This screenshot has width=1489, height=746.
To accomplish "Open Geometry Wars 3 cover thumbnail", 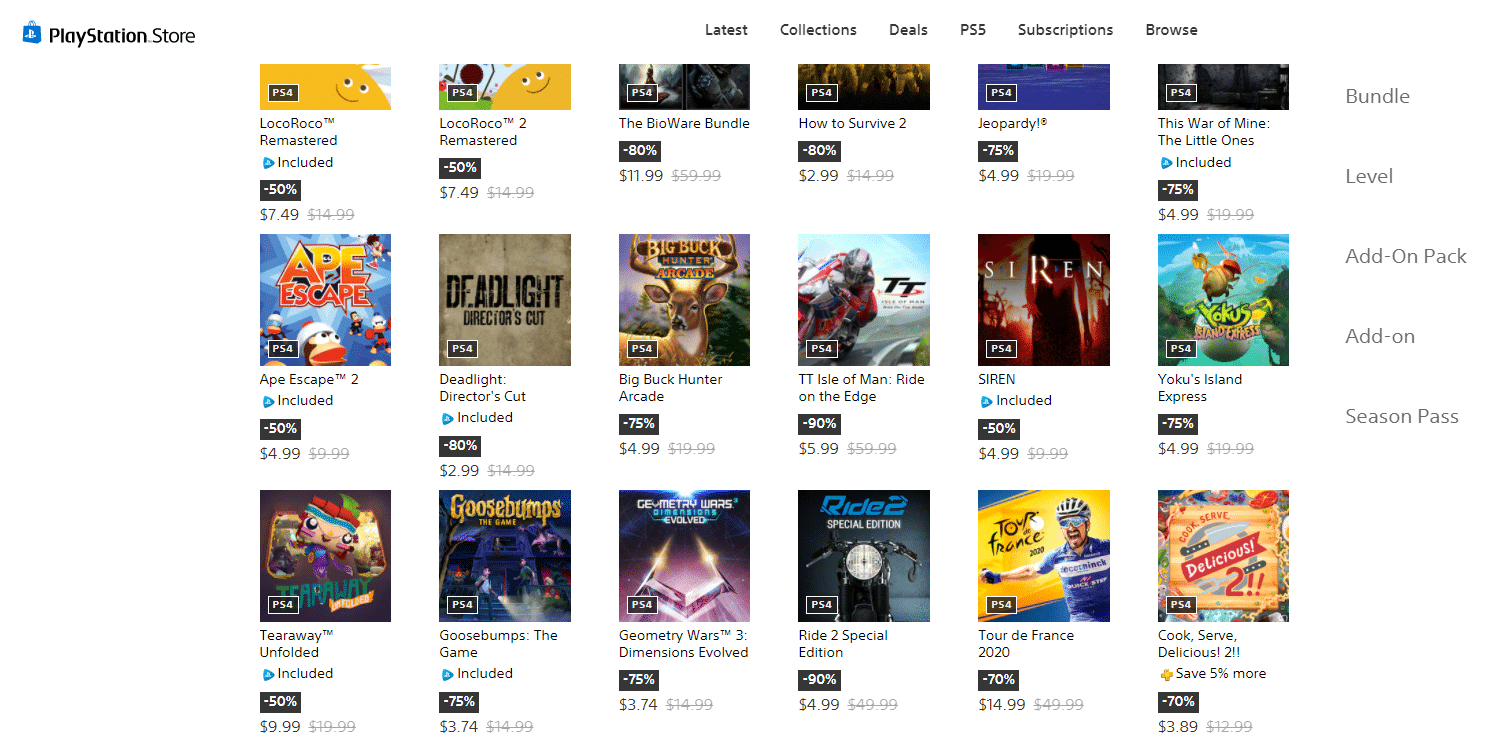I will click(x=684, y=556).
